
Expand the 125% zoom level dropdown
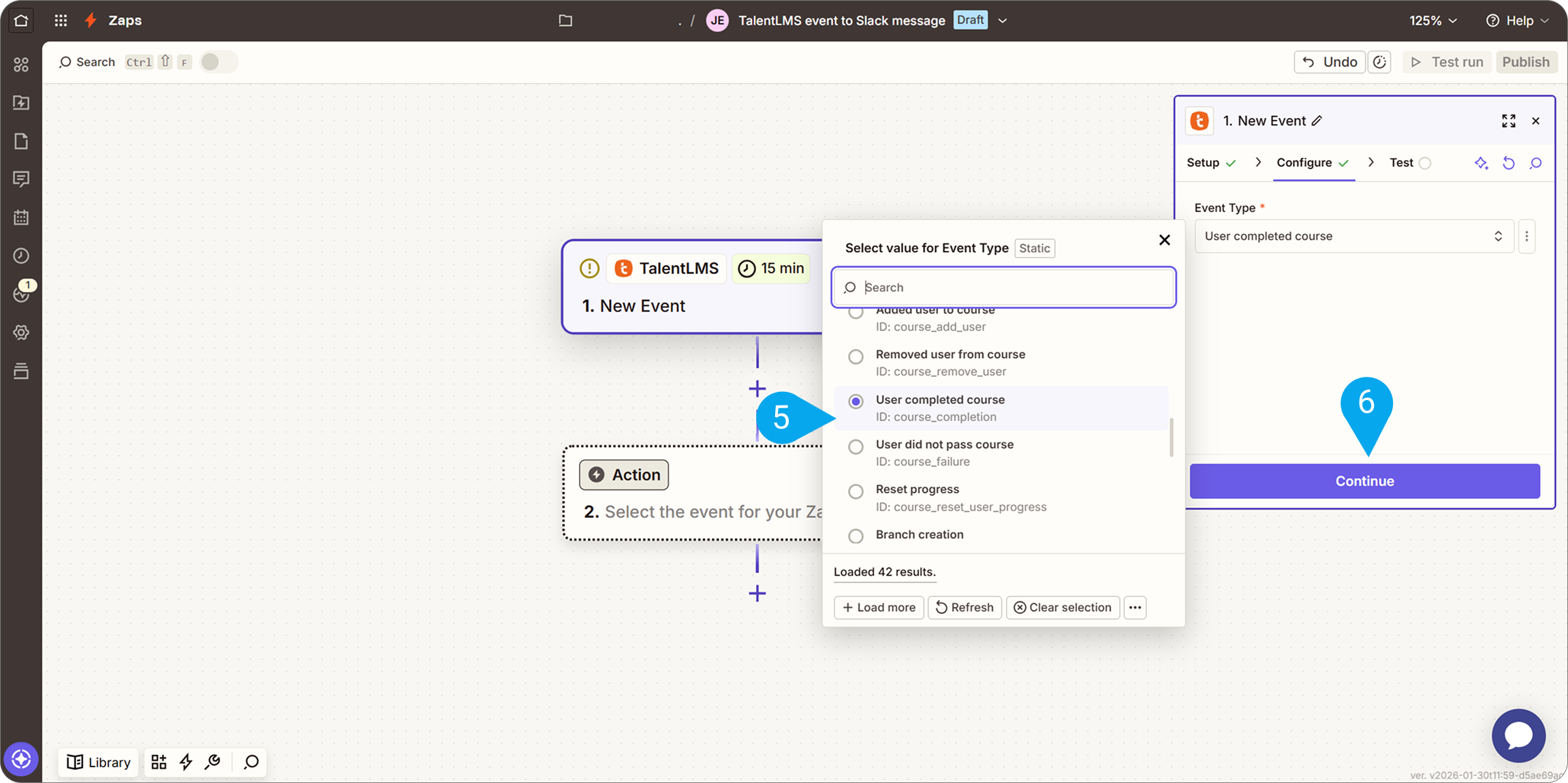coord(1433,20)
